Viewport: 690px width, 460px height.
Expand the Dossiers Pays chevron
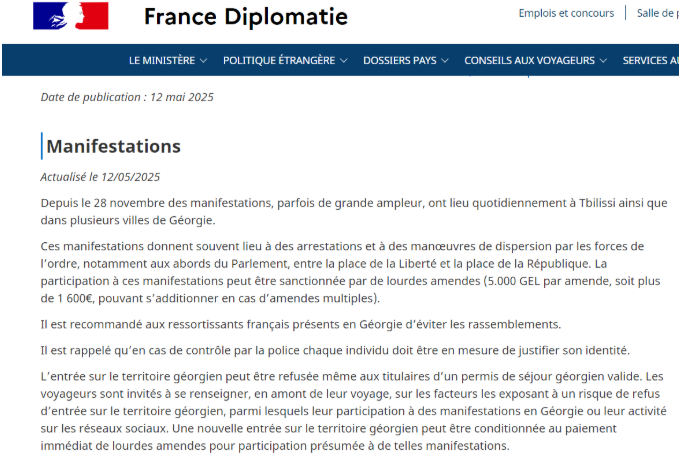coord(446,61)
